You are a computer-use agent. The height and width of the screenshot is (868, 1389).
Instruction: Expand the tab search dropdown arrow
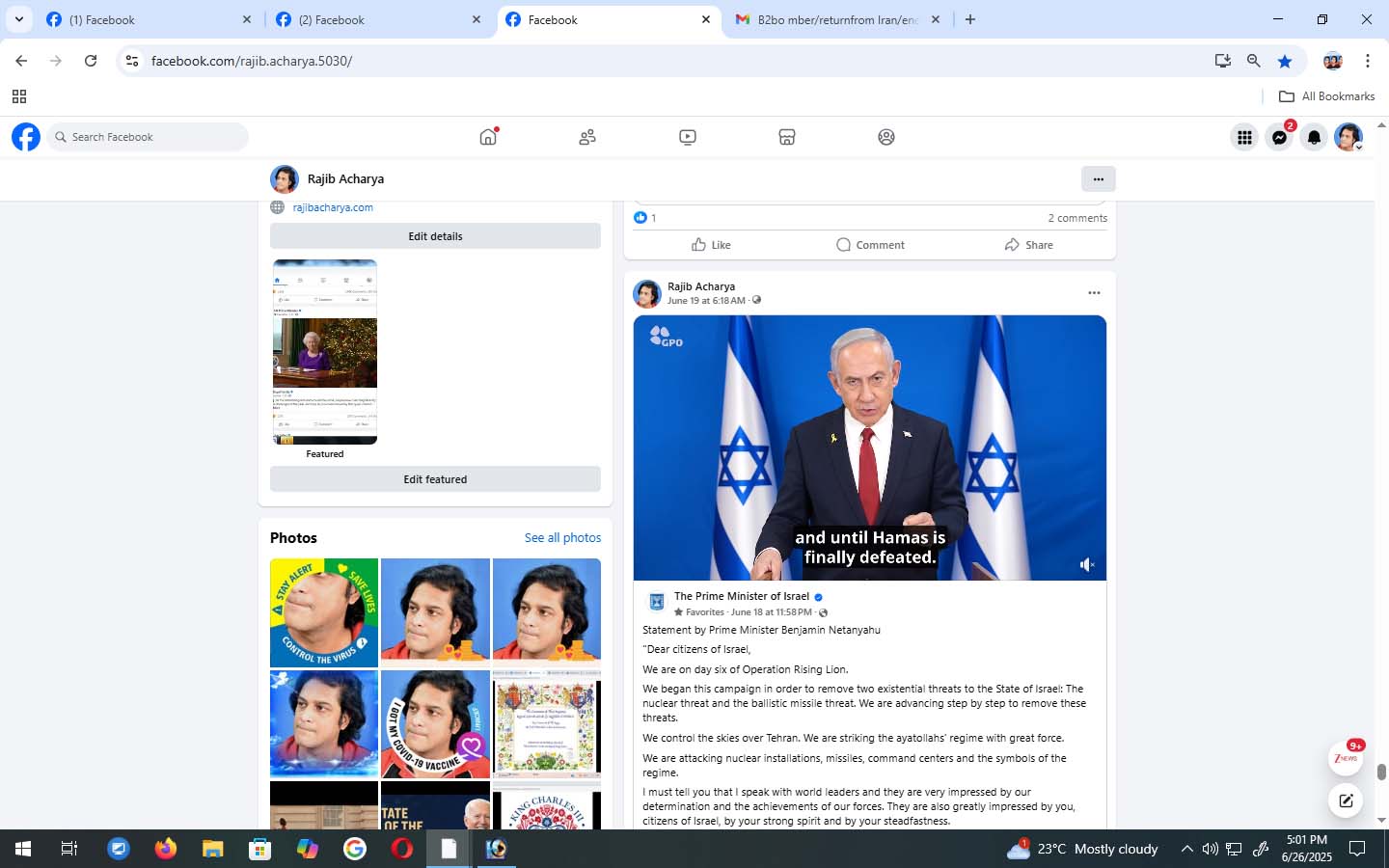pyautogui.click(x=18, y=19)
